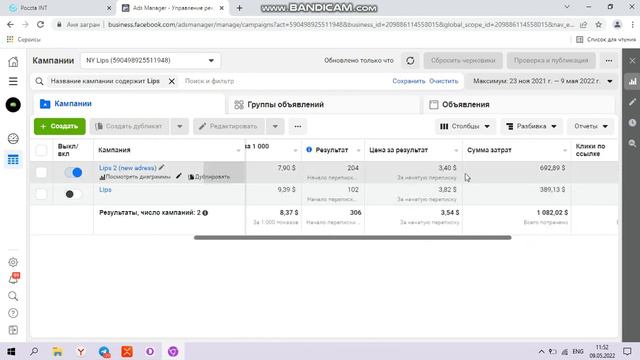The image size is (640, 360).
Task: Open Windows Start menu
Action: [11, 351]
